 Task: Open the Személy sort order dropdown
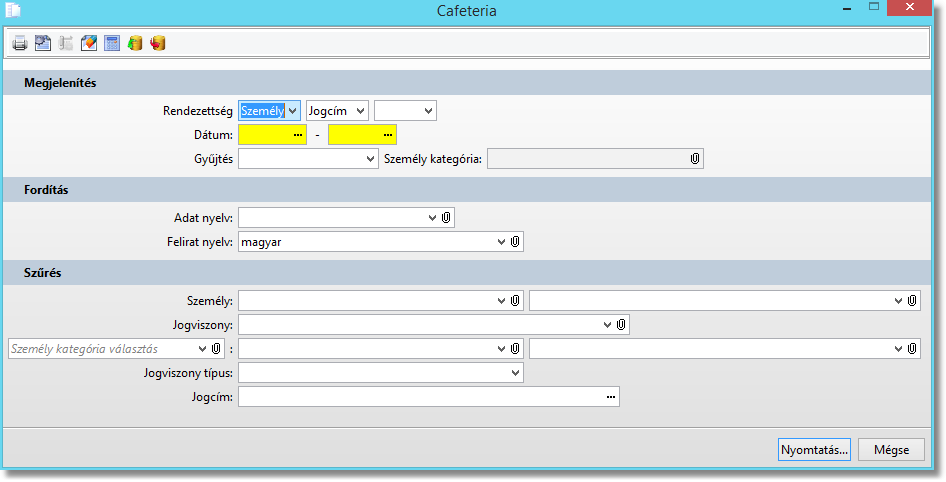tap(293, 111)
